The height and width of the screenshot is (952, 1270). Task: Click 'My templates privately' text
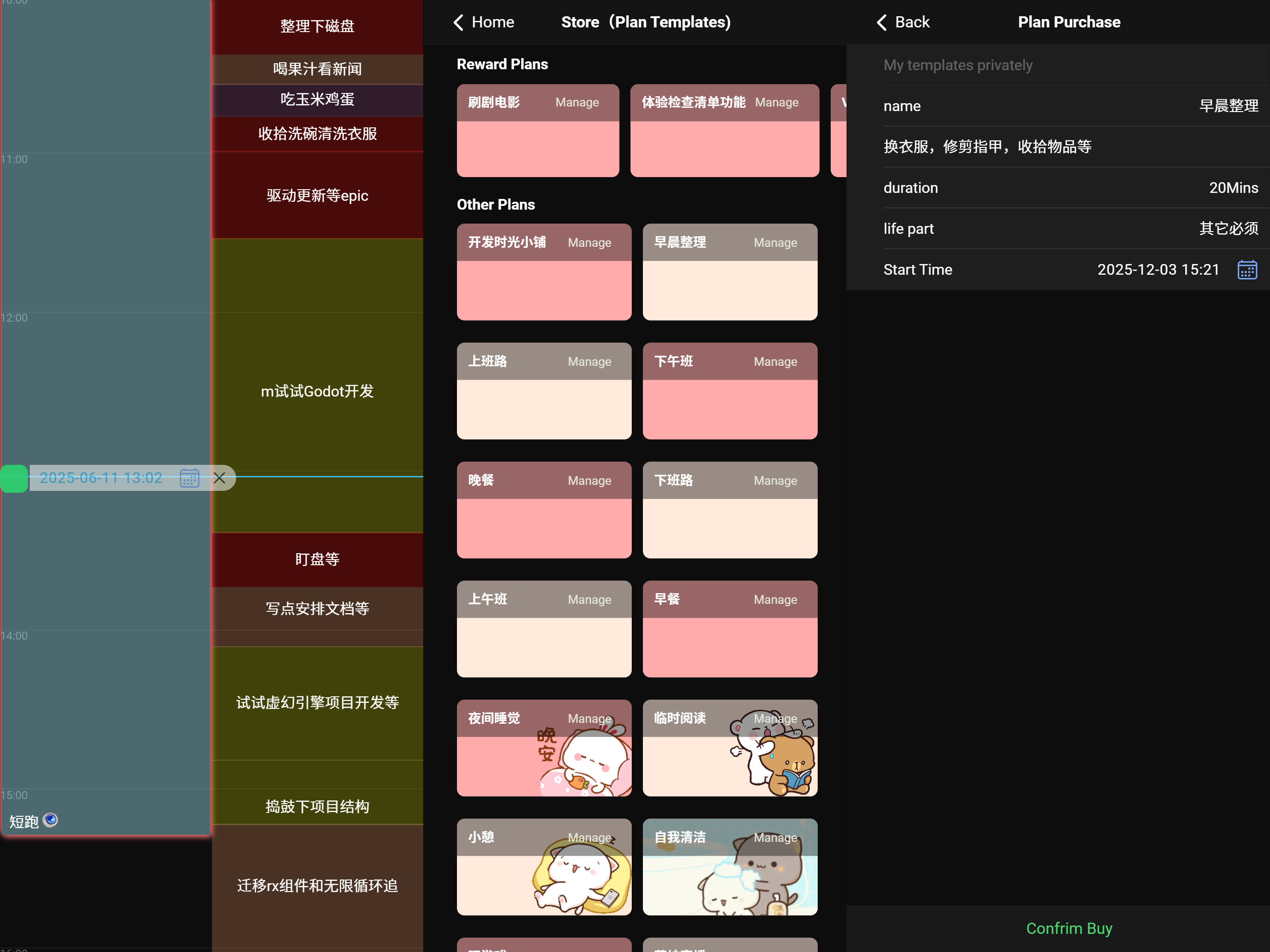[958, 66]
